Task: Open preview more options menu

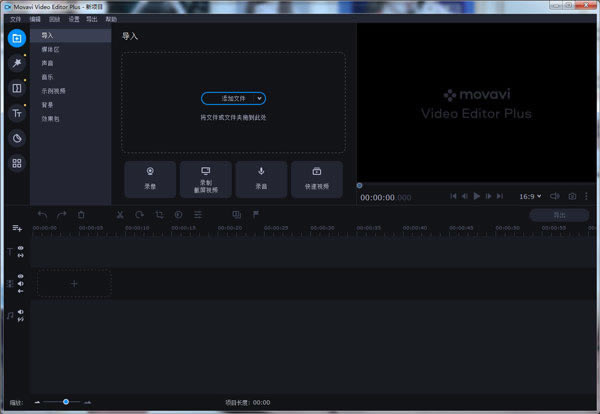Action: click(587, 196)
